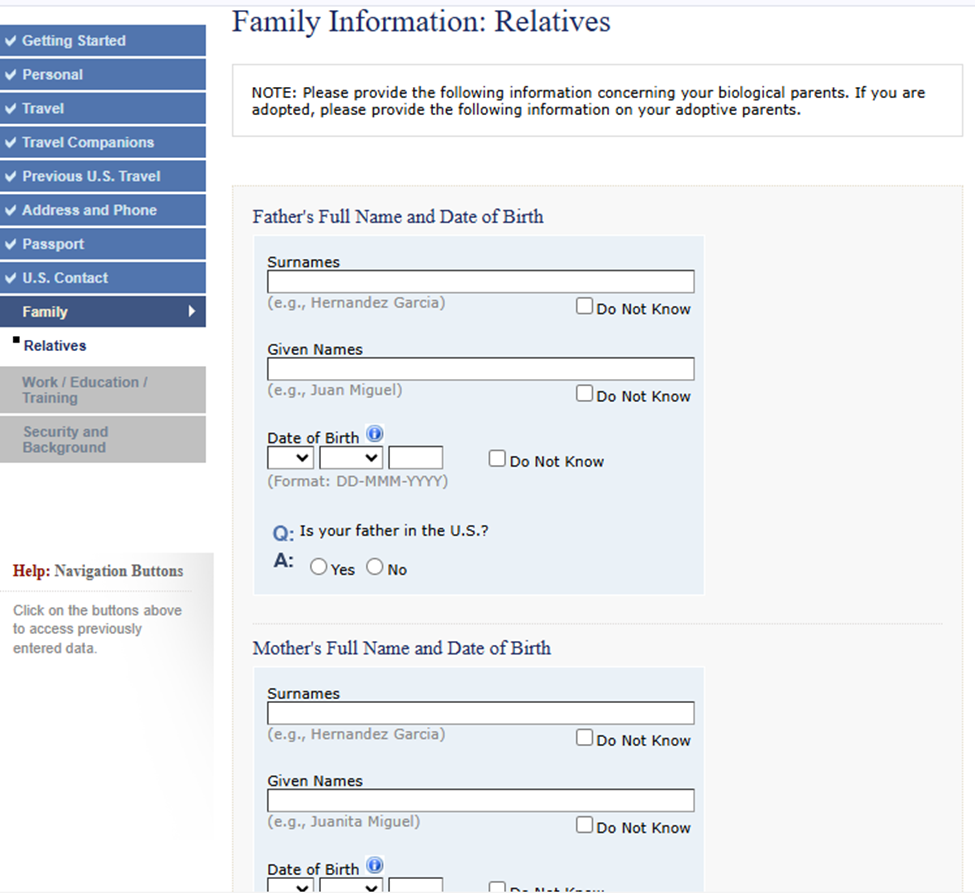
Task: Click the Relatives sub-page link
Action: point(55,346)
